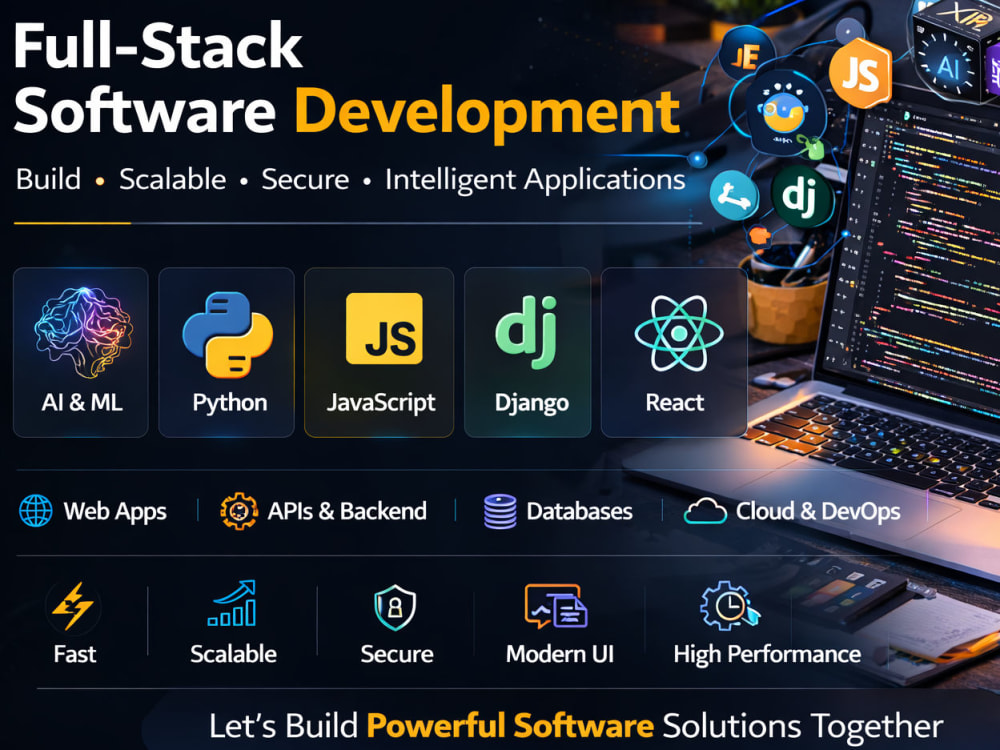Click the Scalable bar chart icon

(x=232, y=603)
